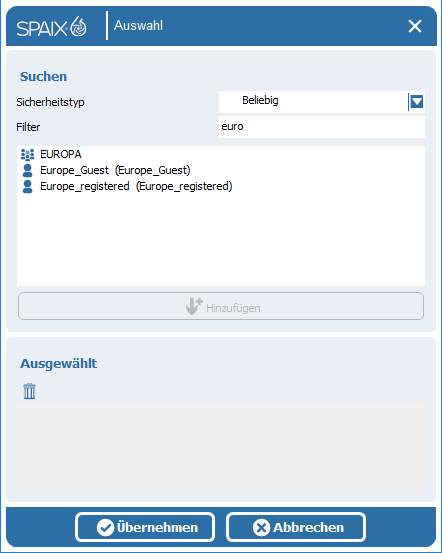Click the checkmark icon on Übernehmen
The width and height of the screenshot is (442, 553).
pos(105,528)
